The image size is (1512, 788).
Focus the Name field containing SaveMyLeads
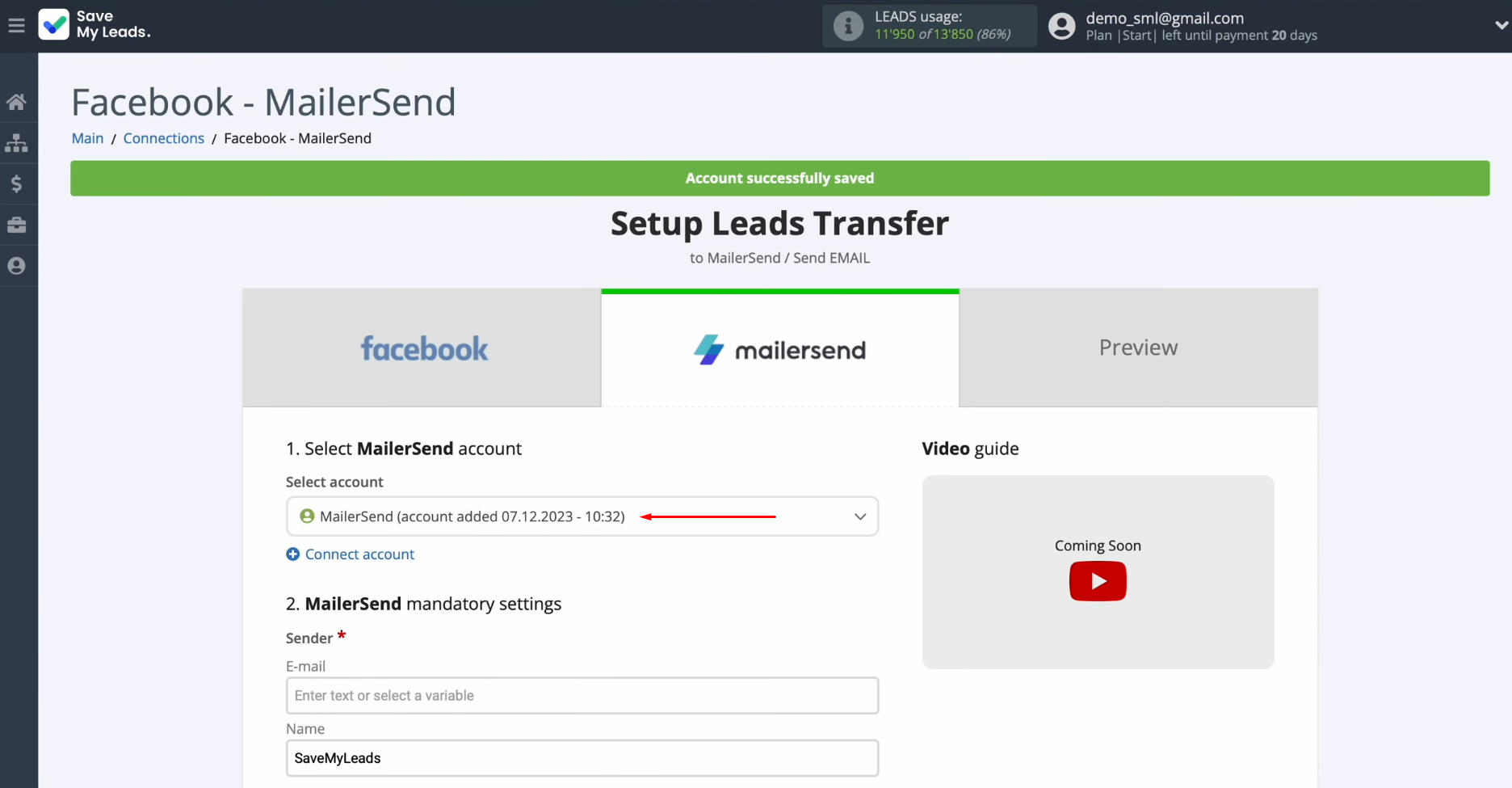click(x=582, y=758)
